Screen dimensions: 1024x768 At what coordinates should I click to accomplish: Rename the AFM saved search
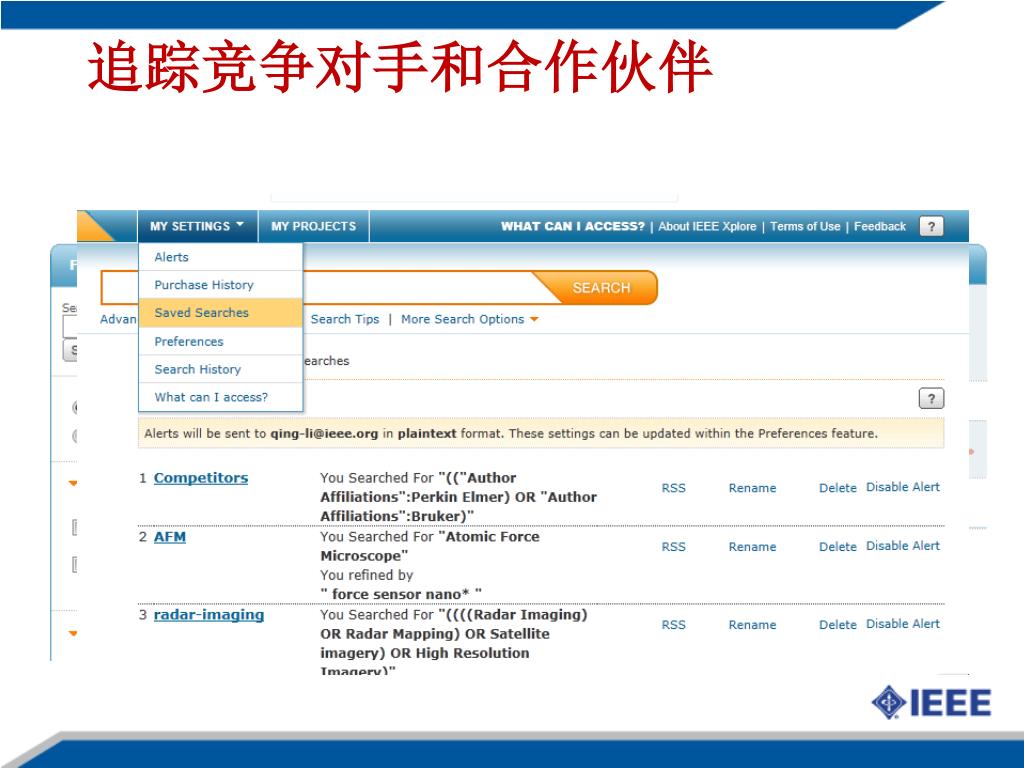coord(752,547)
